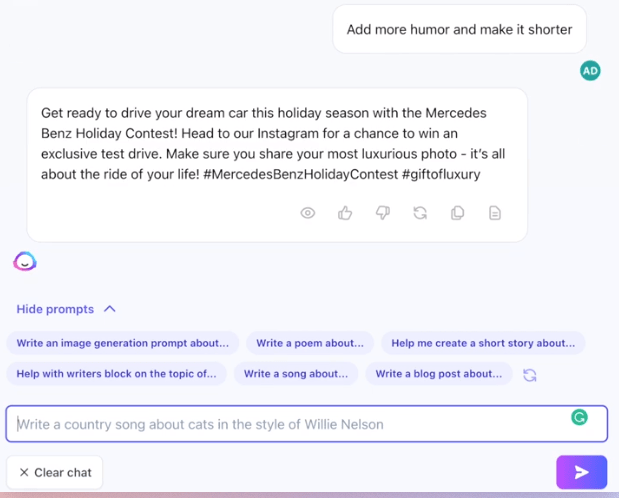Regenerate the Mercedes Benz response
The height and width of the screenshot is (498, 619).
pyautogui.click(x=420, y=213)
